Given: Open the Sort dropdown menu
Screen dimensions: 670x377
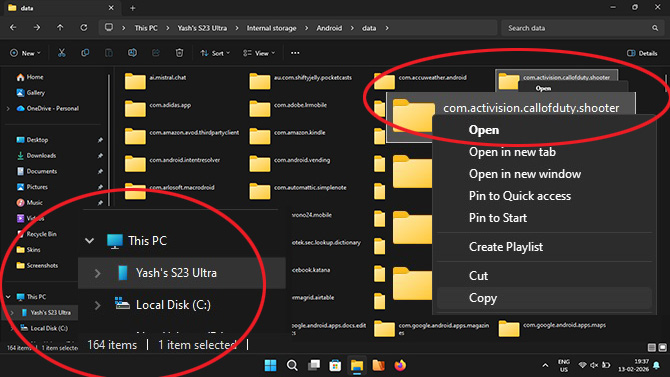Looking at the screenshot, I should coord(215,53).
